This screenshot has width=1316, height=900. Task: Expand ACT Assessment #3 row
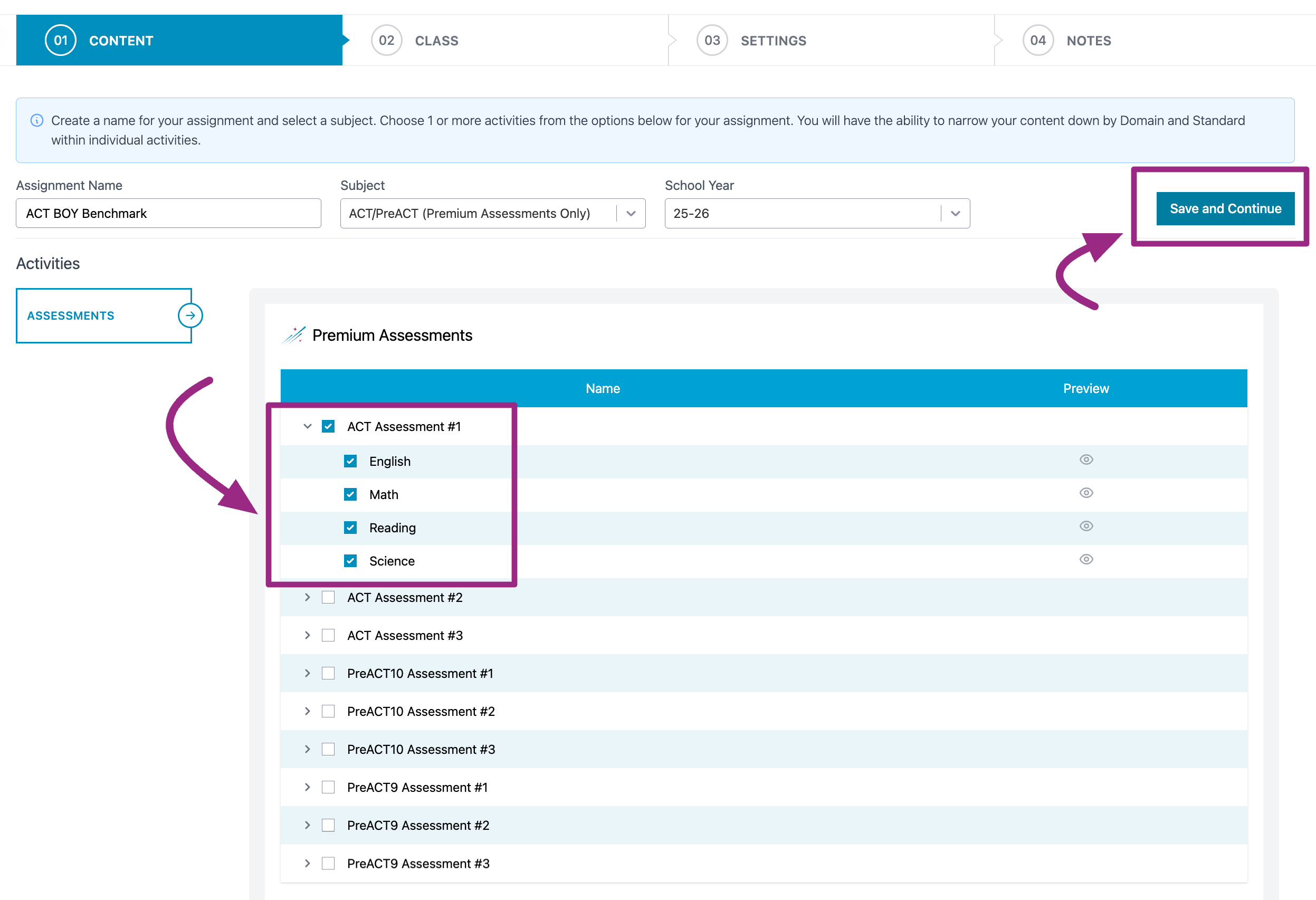308,635
